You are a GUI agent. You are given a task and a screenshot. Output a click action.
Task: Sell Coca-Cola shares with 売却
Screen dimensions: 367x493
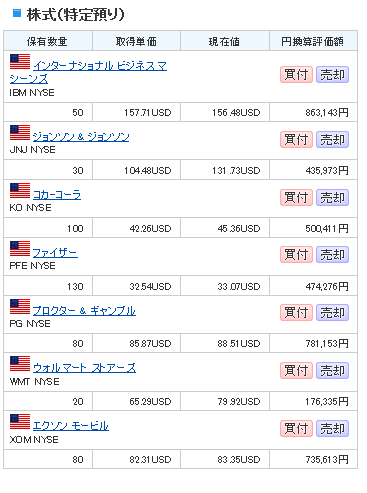[332, 197]
